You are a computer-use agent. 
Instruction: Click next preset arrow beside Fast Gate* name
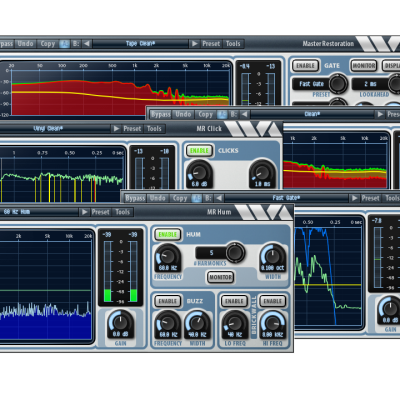[x=354, y=198]
